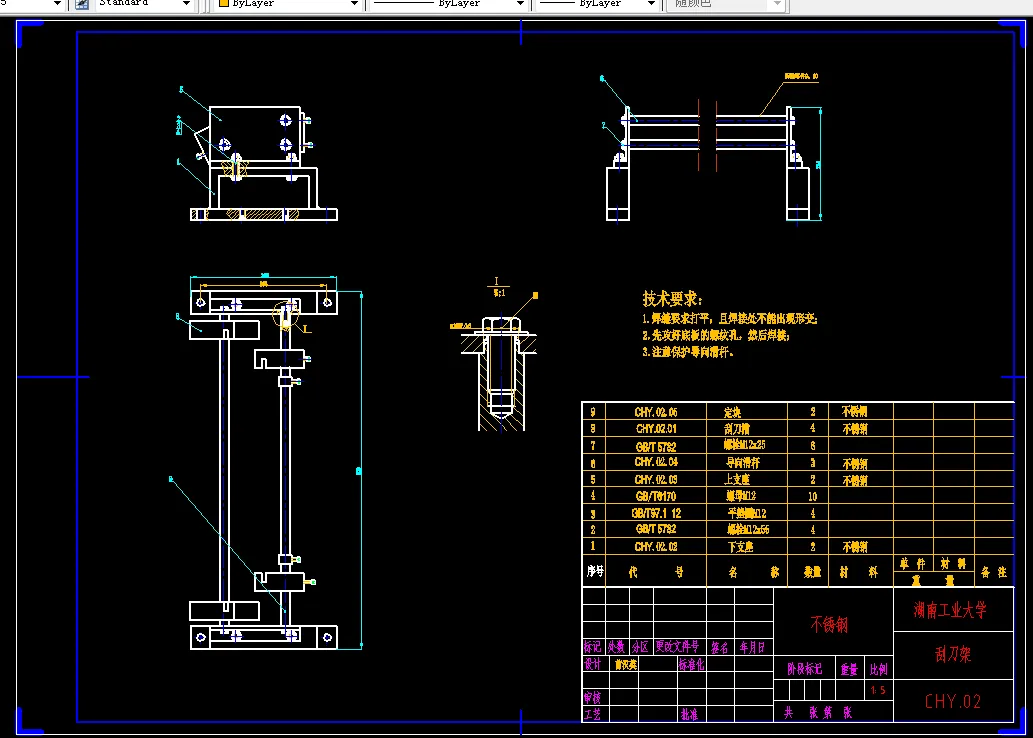The height and width of the screenshot is (738, 1033).
Task: Select large red 不锈钢 in title block
Action: [829, 625]
